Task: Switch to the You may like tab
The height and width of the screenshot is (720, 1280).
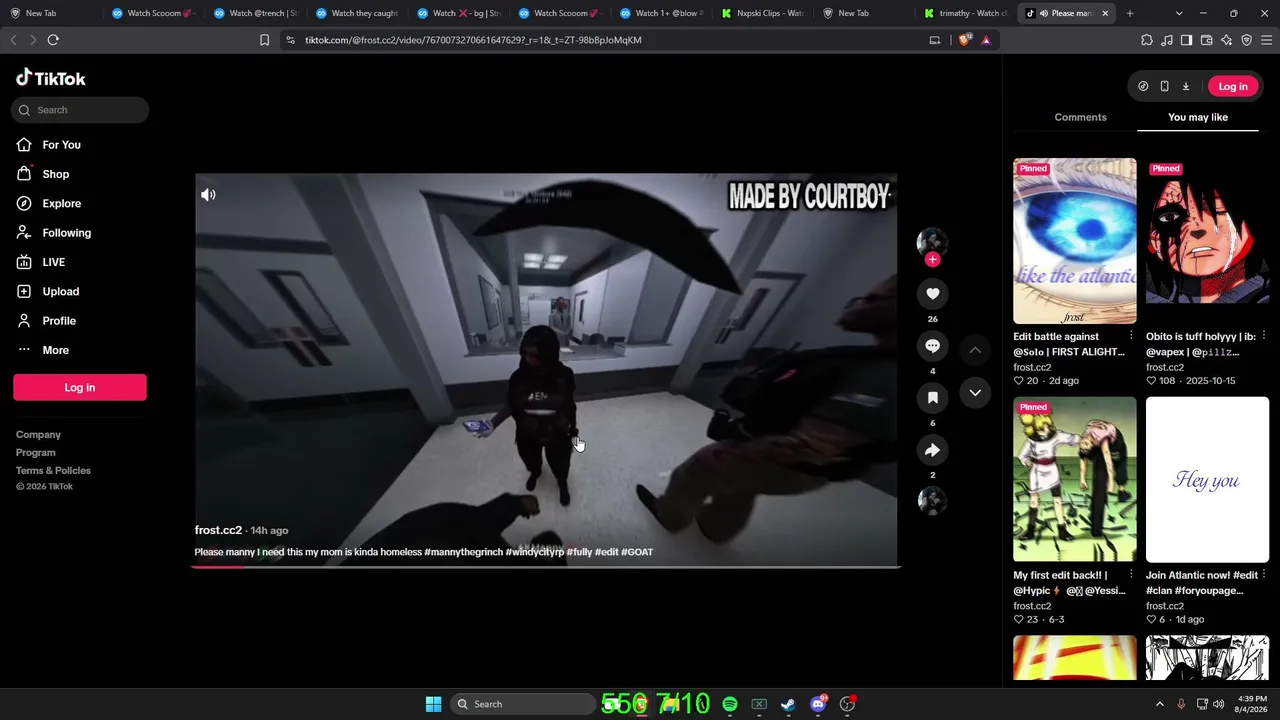Action: [1198, 117]
